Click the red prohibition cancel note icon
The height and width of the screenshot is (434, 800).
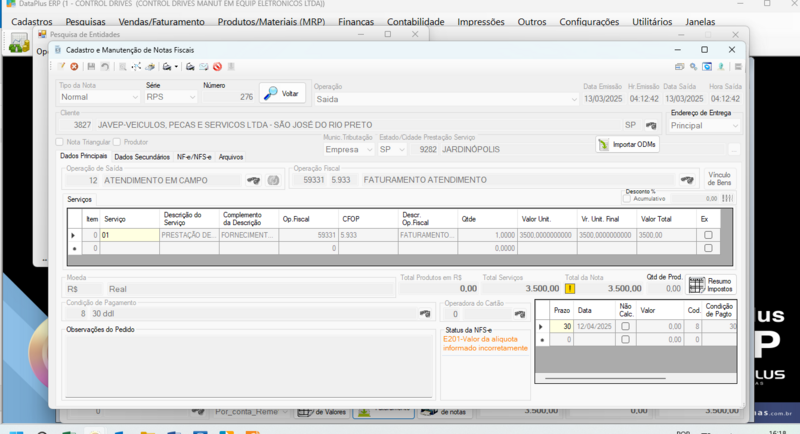[217, 66]
